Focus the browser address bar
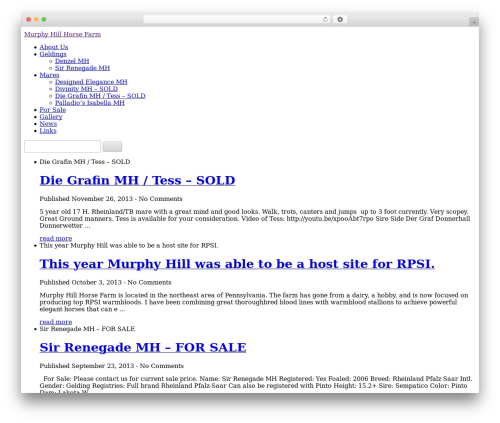The image size is (500, 423). [237, 20]
